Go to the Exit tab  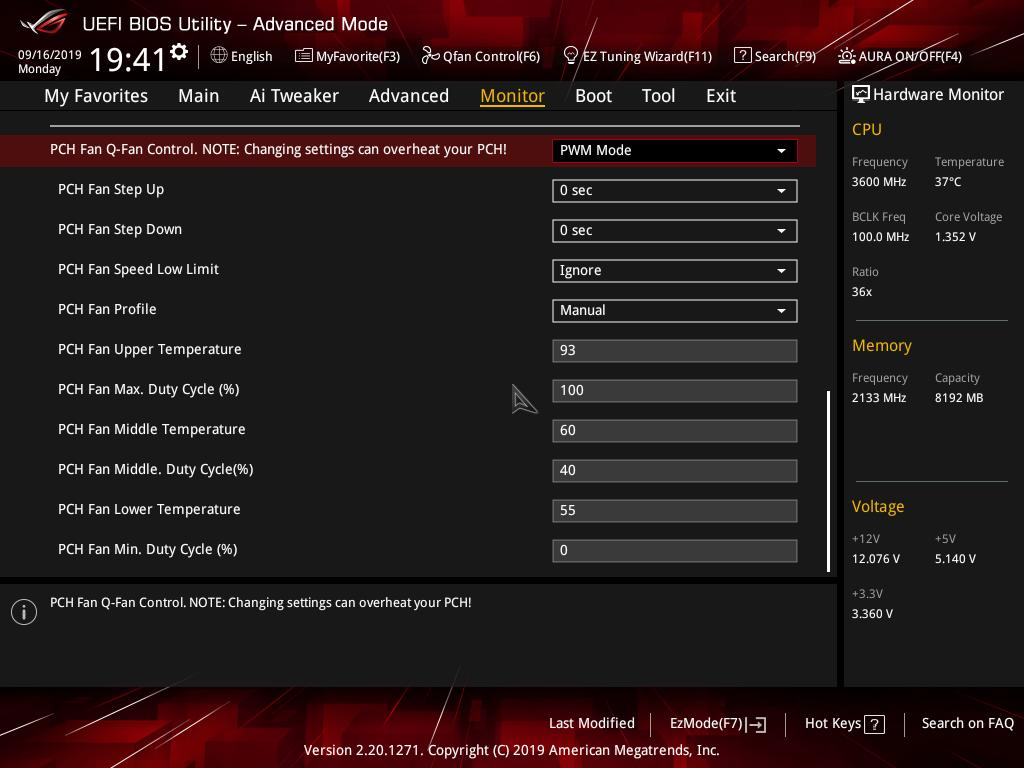pyautogui.click(x=721, y=96)
